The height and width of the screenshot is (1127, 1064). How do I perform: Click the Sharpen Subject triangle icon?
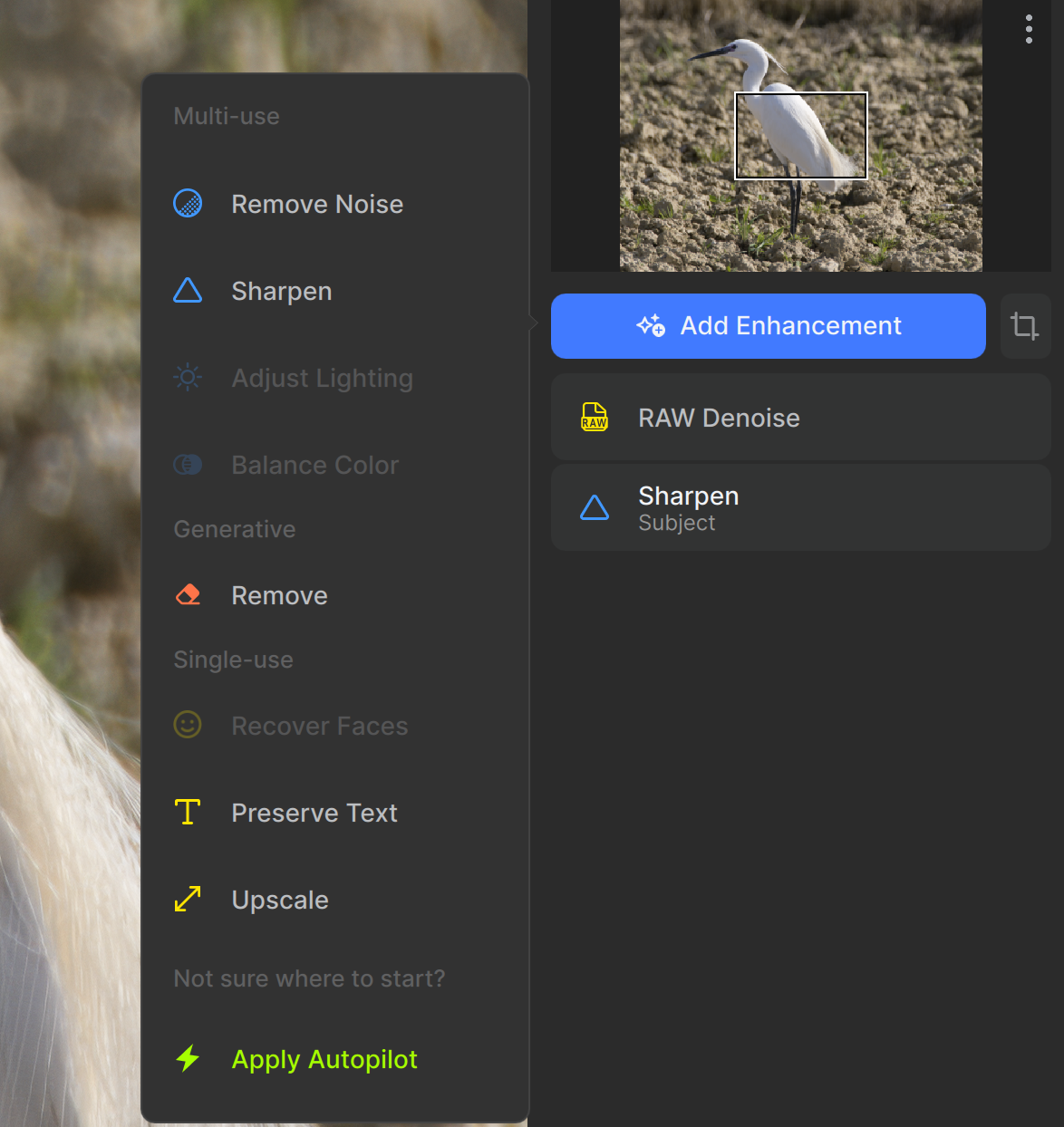click(x=595, y=507)
